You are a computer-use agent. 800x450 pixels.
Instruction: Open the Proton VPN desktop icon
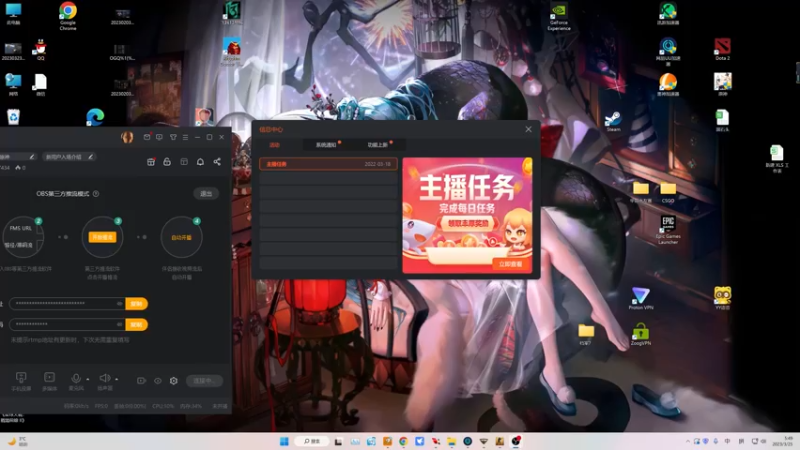coord(641,299)
